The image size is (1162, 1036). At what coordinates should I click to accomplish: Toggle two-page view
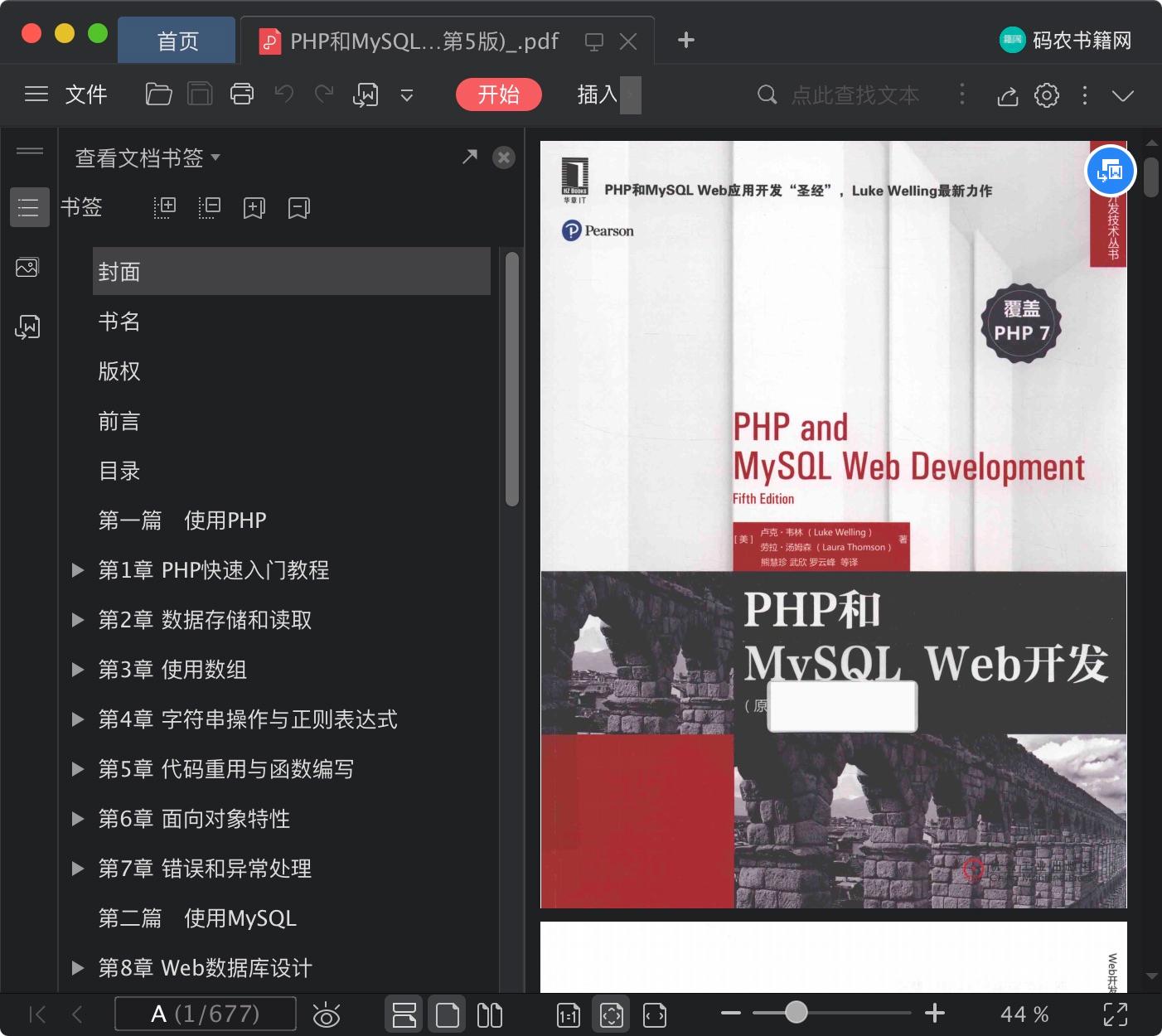490,1014
